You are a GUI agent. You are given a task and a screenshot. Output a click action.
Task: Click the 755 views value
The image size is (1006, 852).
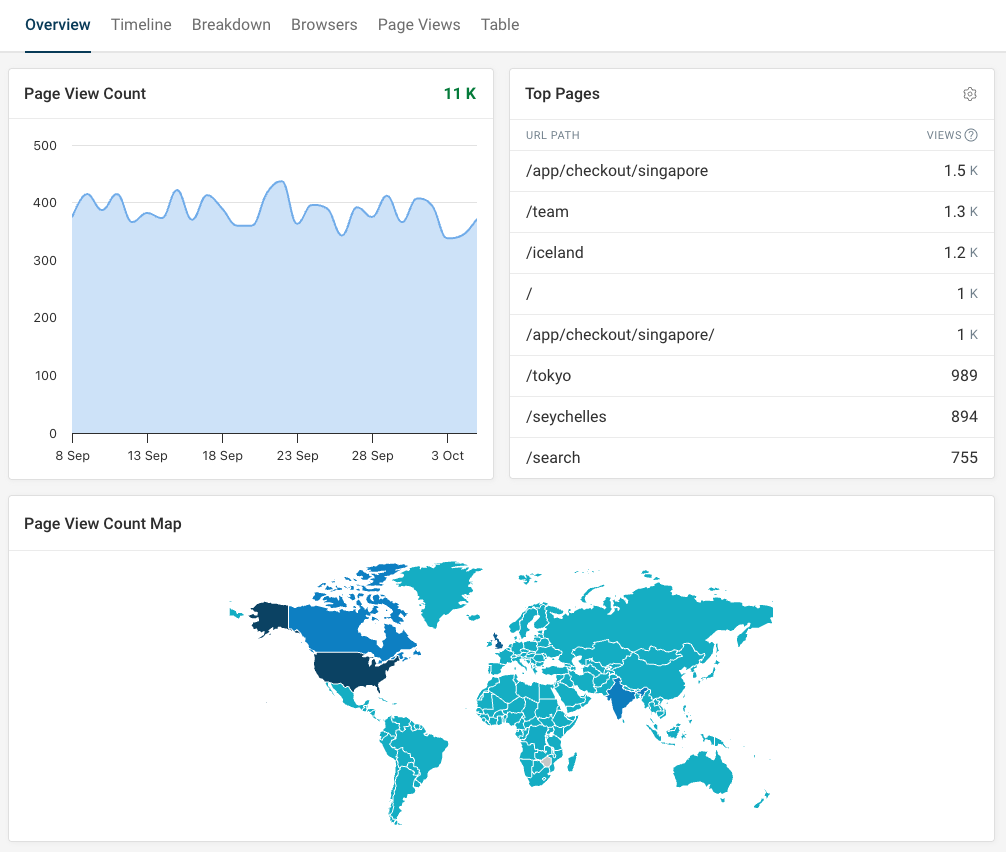pos(964,457)
